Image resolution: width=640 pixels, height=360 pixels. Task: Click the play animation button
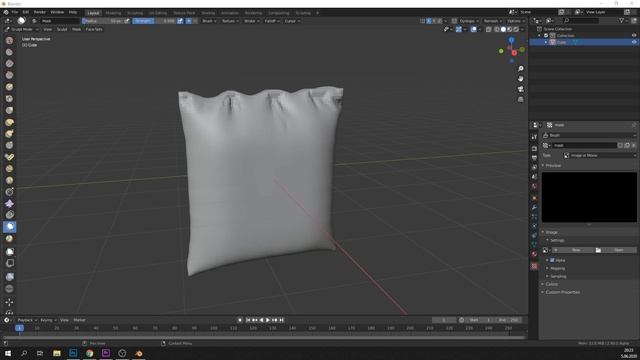tap(268, 320)
